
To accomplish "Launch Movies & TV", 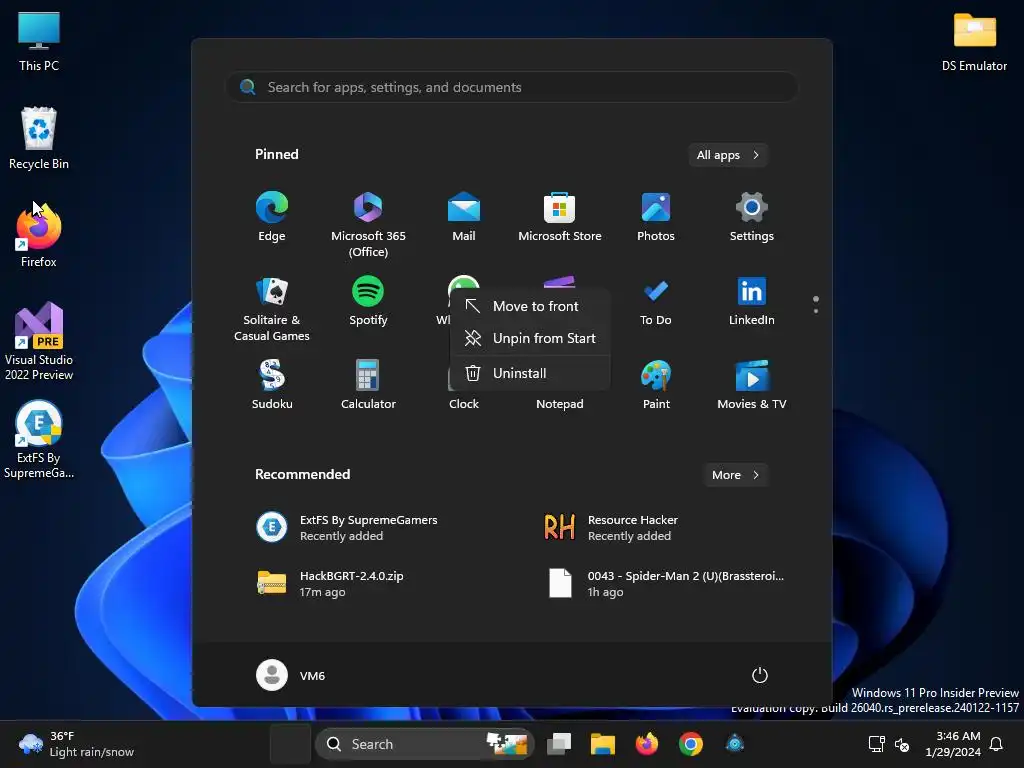I will tap(752, 385).
